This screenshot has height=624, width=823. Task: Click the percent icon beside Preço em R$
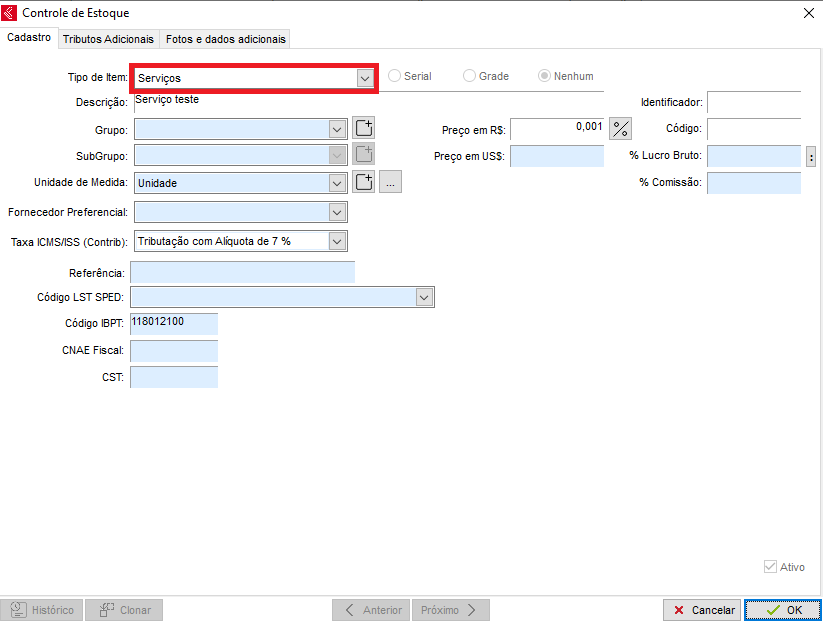point(621,129)
